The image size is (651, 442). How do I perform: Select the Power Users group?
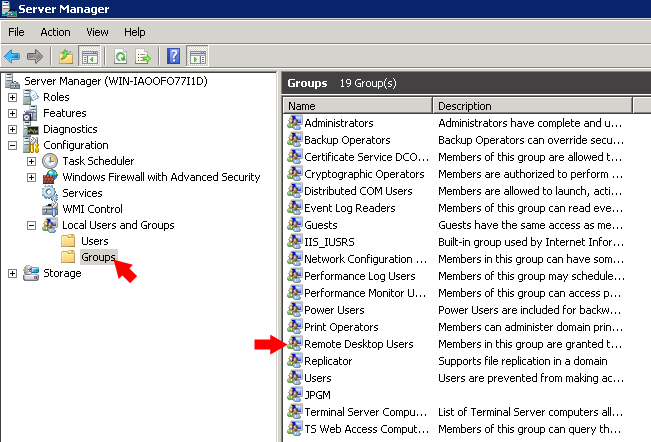(x=334, y=310)
